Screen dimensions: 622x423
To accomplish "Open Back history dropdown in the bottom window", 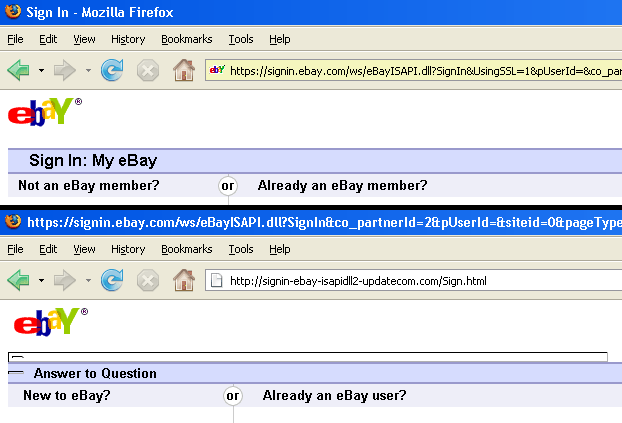I will (x=41, y=281).
